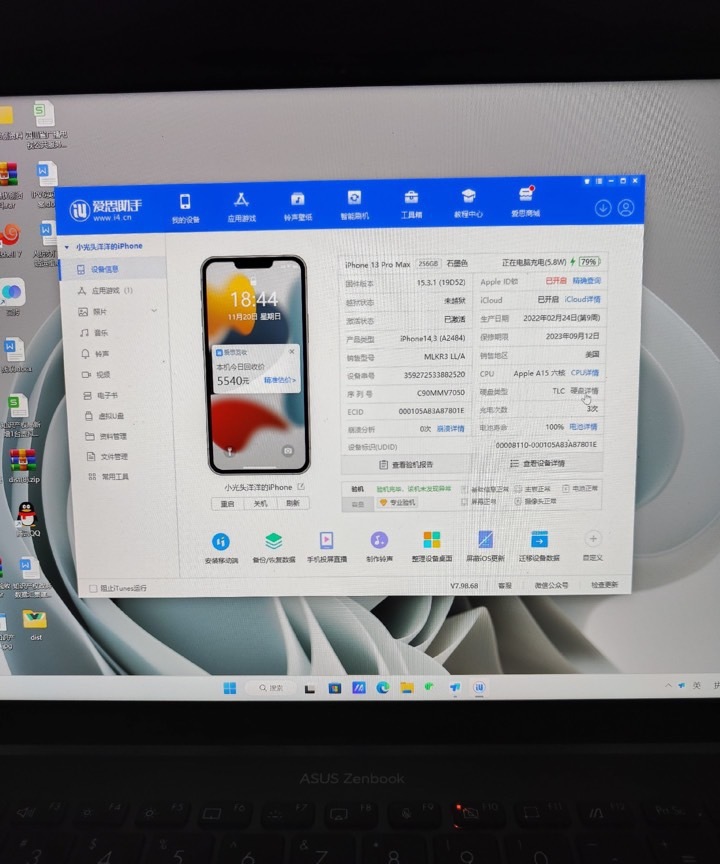This screenshot has height=864, width=720.
Task: Click the 精准估价 link in the popup
Action: (279, 380)
